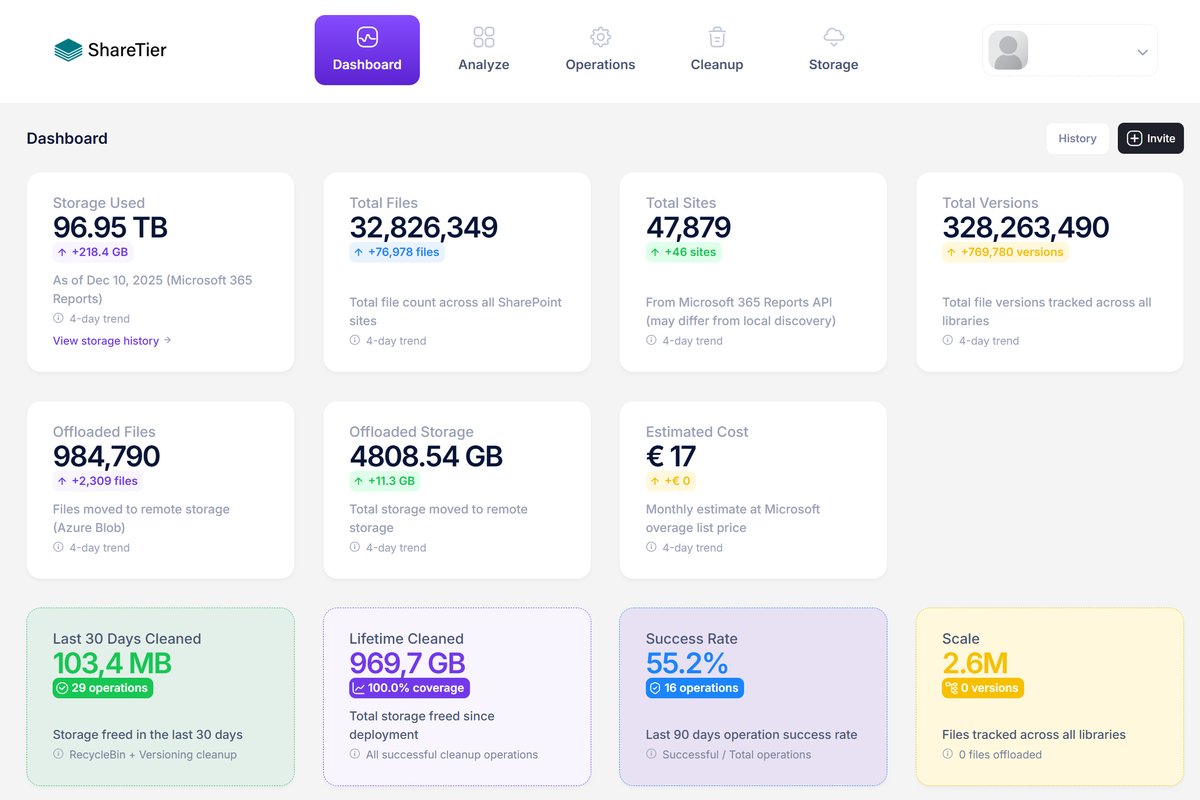1200x800 pixels.
Task: Follow the View storage history link
Action: [x=106, y=341]
